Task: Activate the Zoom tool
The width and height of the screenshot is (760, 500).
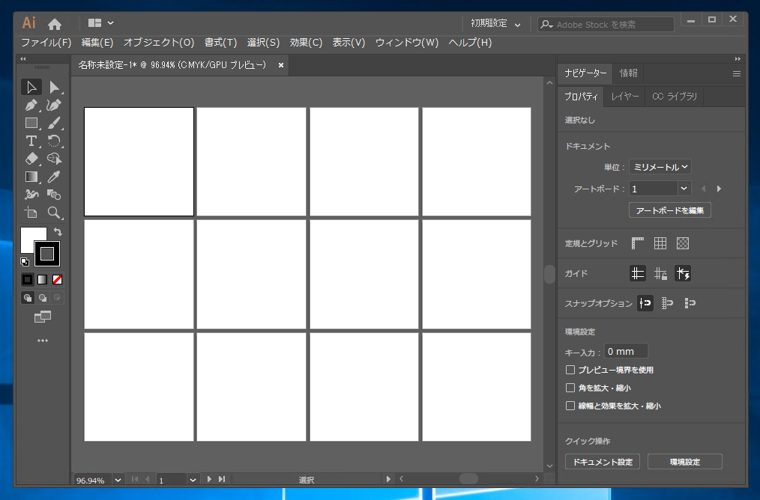Action: click(x=54, y=213)
